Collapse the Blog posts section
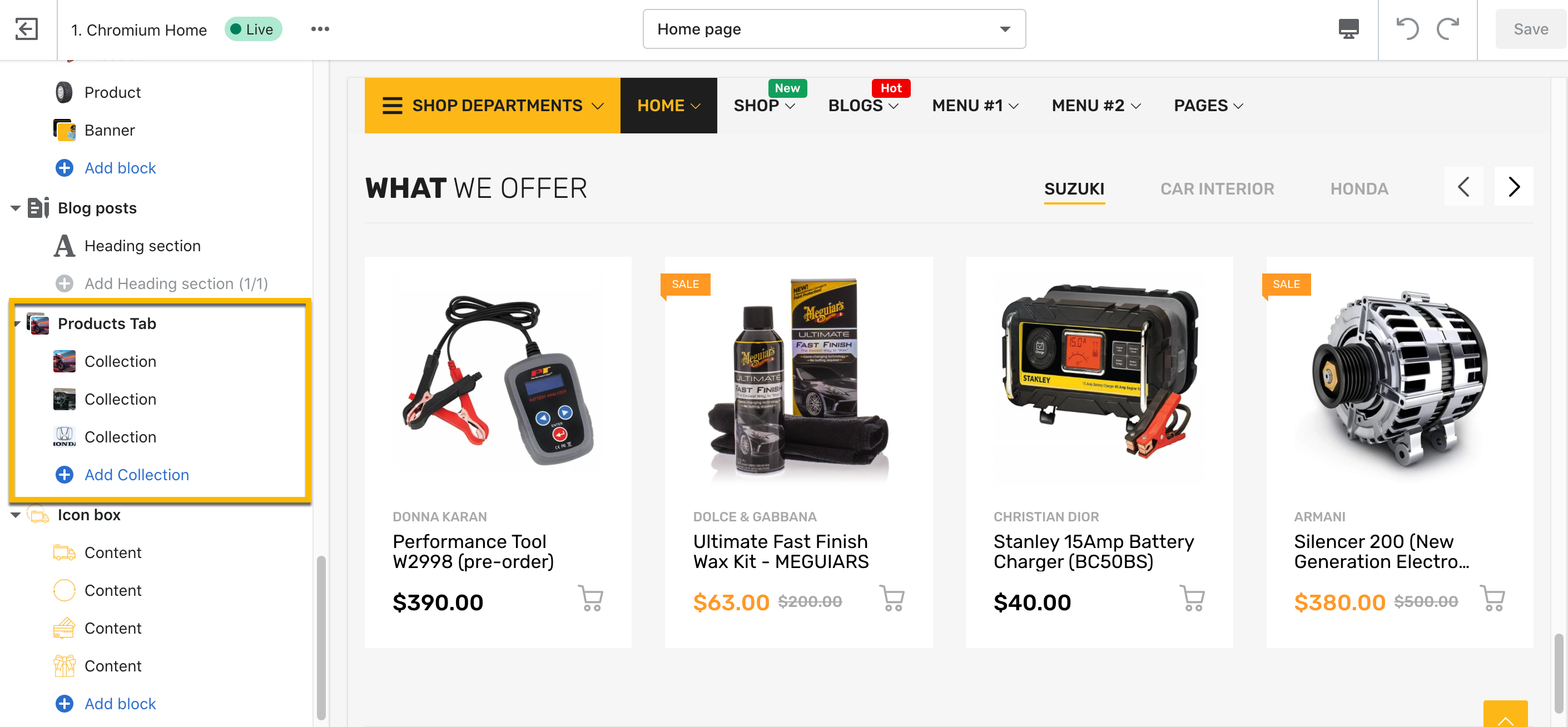 15,208
